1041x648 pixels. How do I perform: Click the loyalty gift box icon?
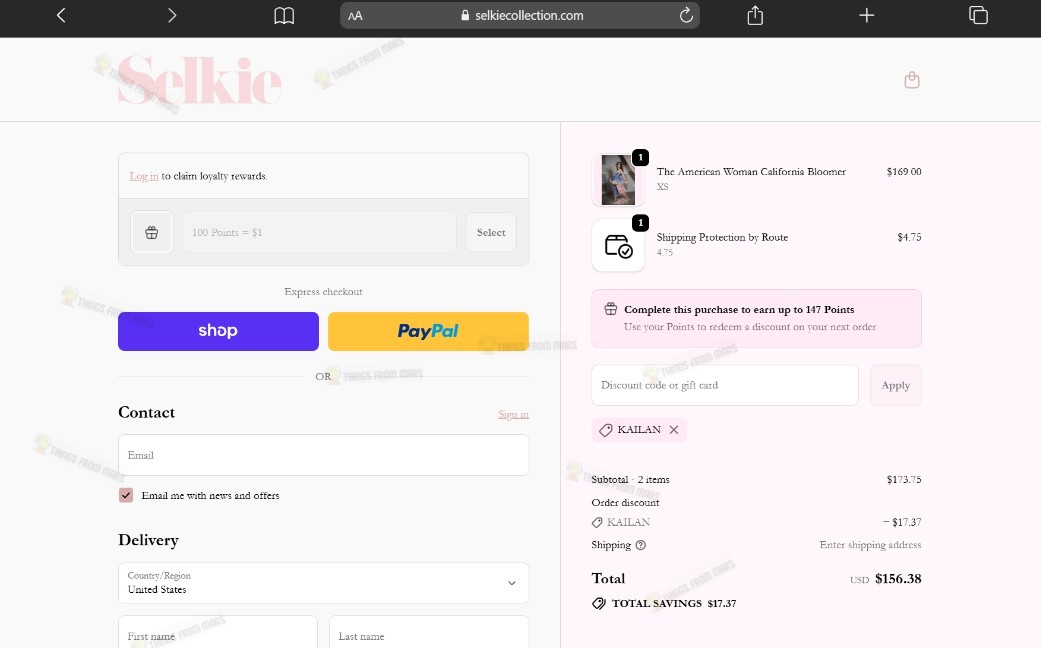point(152,232)
